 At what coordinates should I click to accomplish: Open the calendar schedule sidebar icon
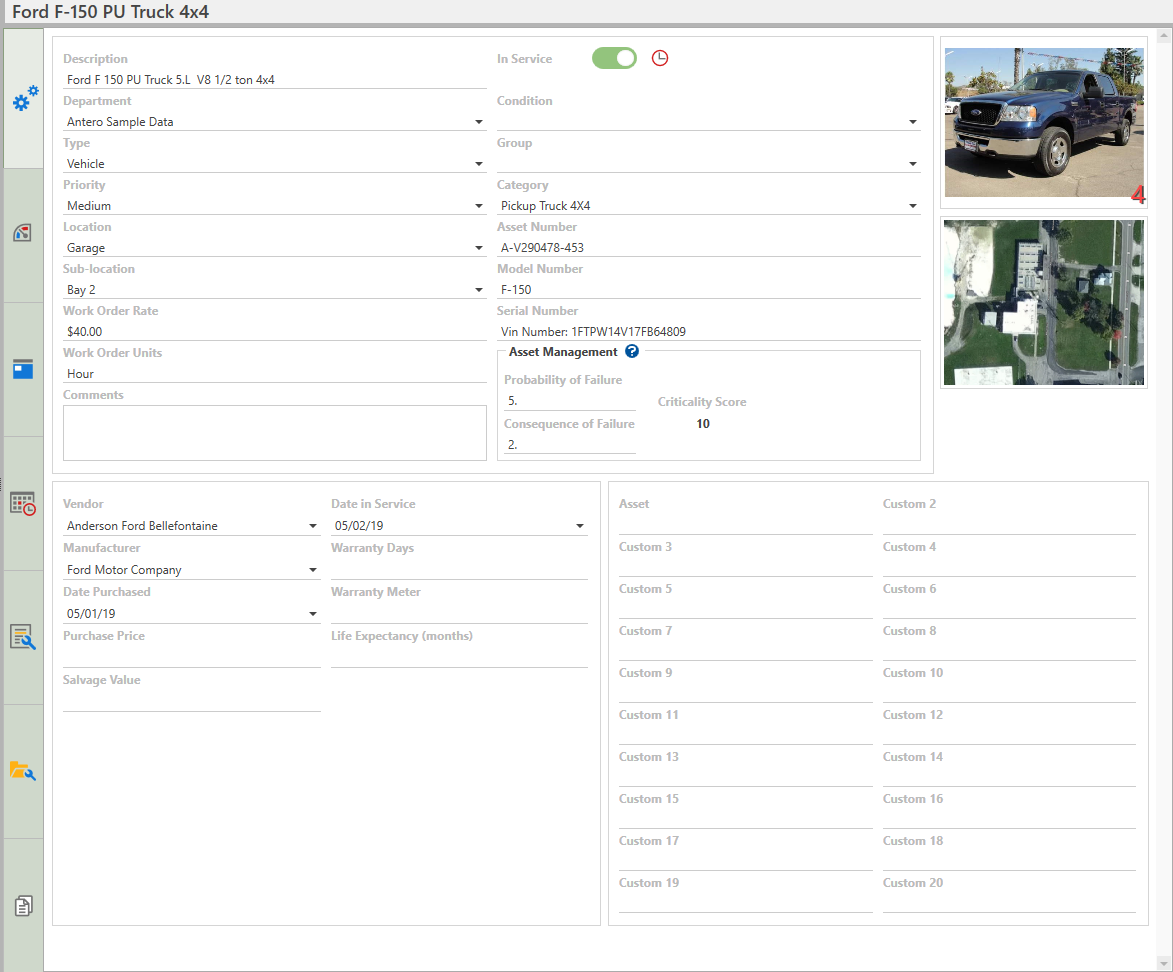point(23,504)
